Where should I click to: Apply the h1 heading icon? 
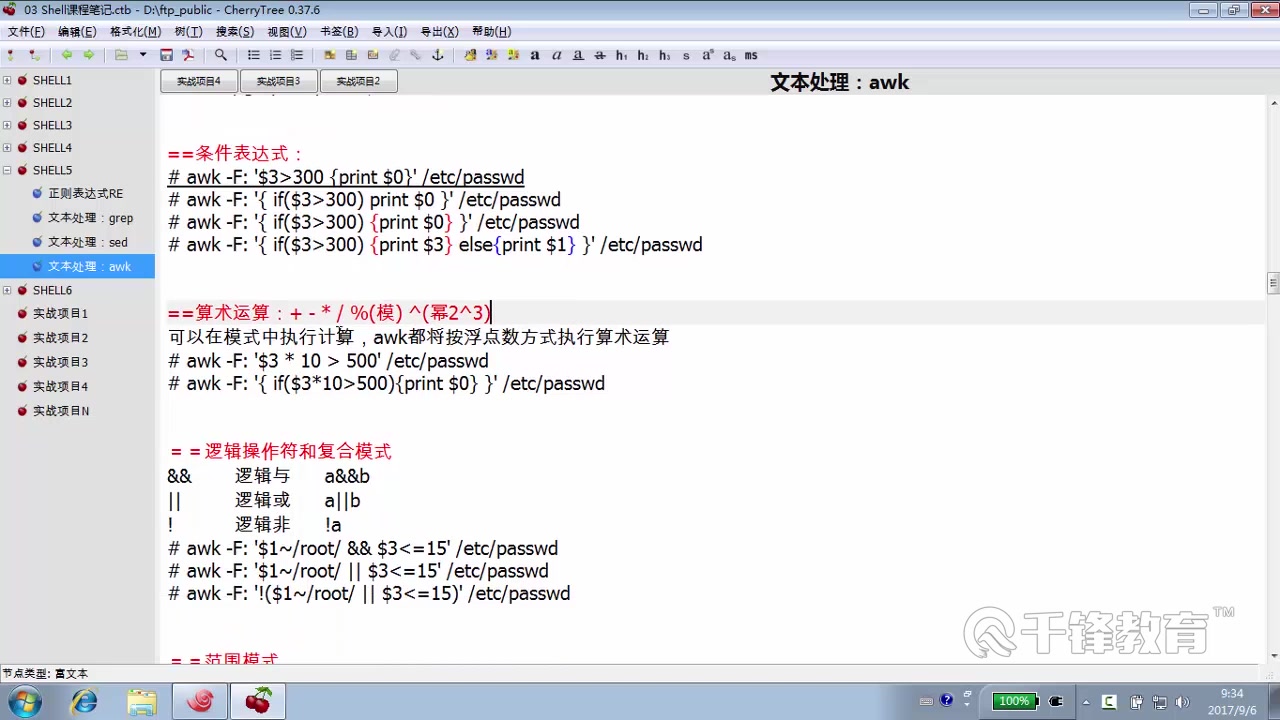tap(621, 55)
